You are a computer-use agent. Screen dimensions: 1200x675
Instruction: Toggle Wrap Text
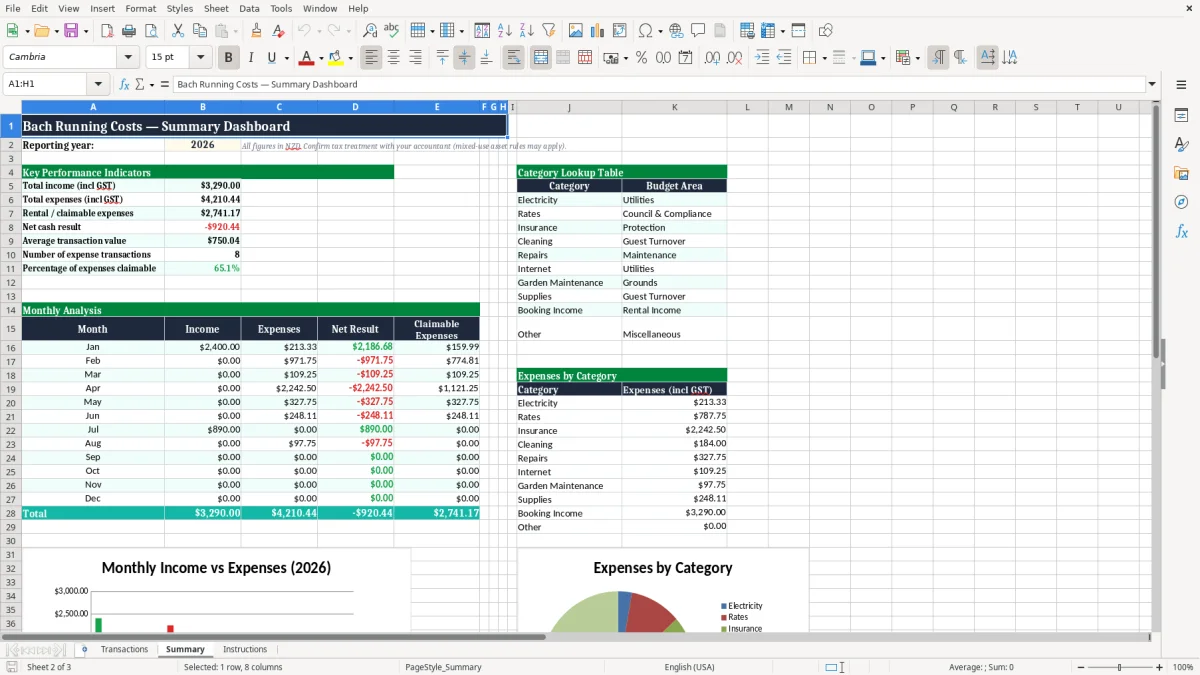tap(514, 58)
